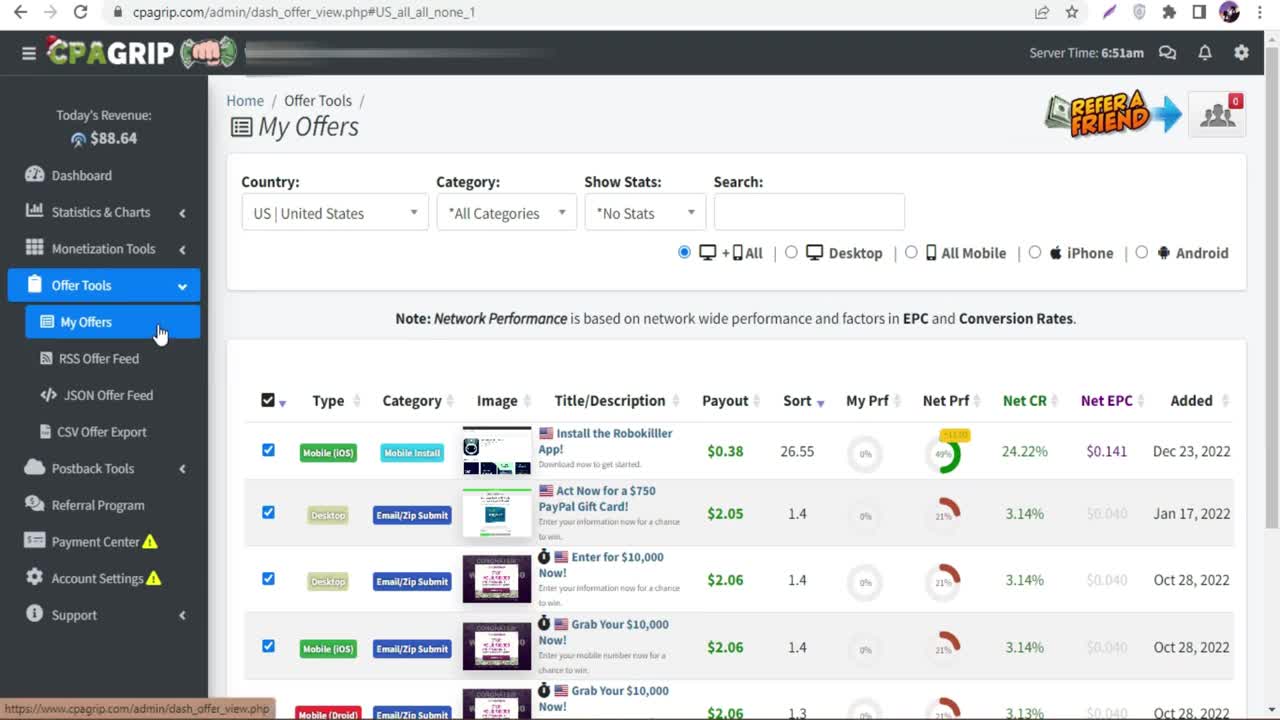Open the notifications bell
Screen dimensions: 1280x720
[1205, 53]
